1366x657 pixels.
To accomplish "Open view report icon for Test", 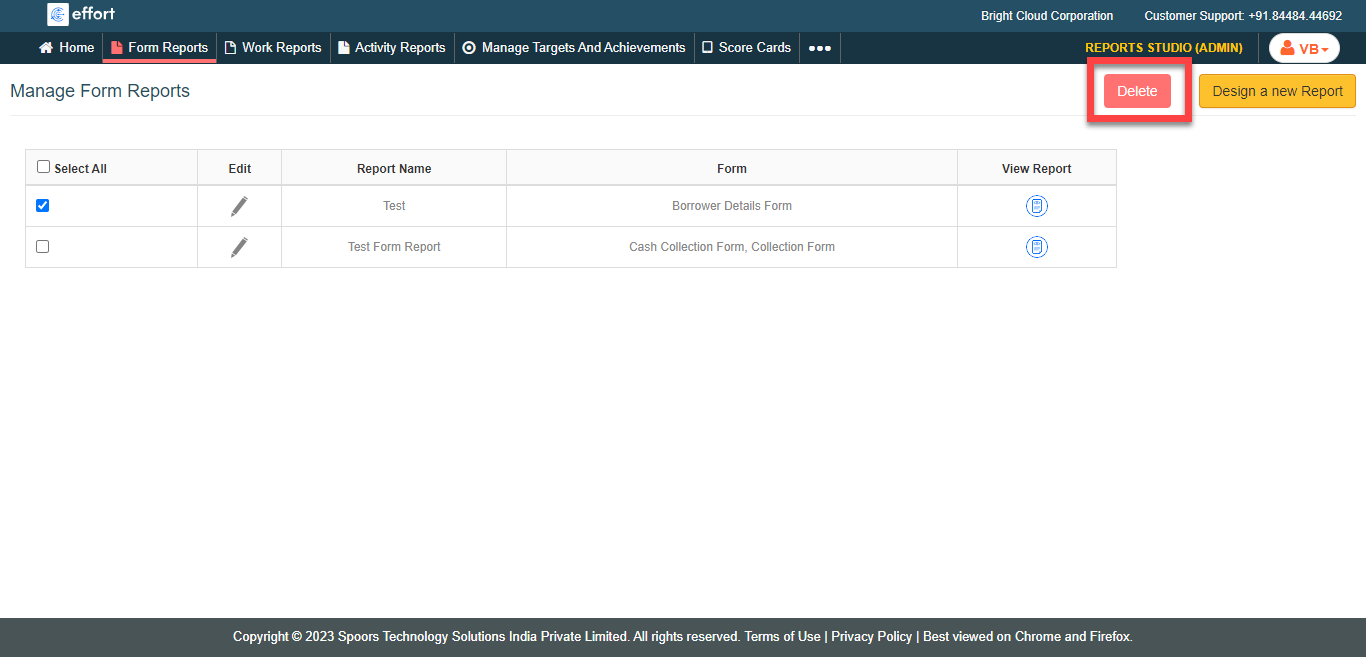I will tap(1036, 206).
